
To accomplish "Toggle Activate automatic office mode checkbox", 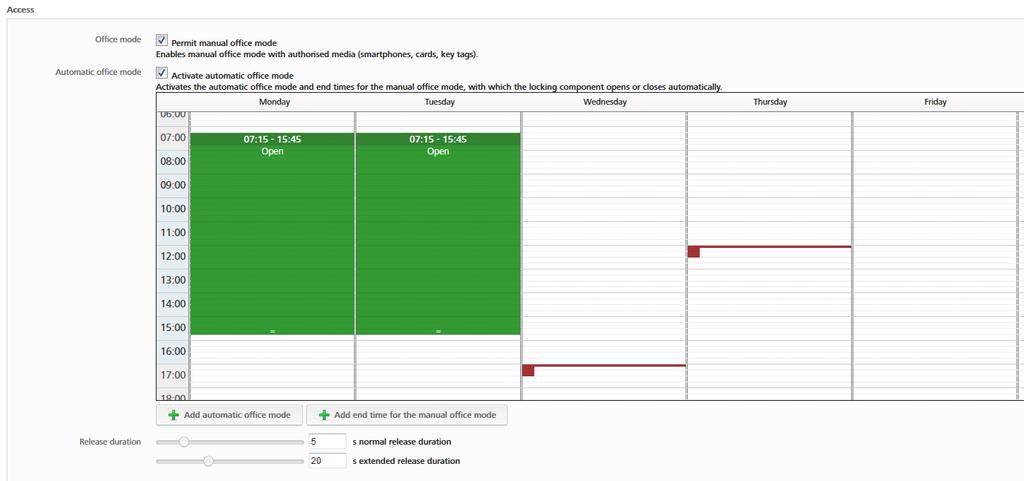I will (x=162, y=73).
